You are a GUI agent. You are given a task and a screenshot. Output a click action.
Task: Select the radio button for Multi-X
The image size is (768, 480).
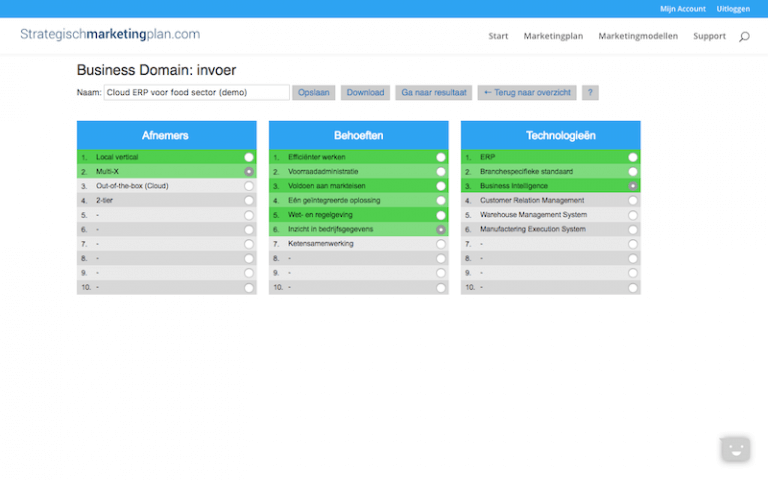tap(249, 172)
